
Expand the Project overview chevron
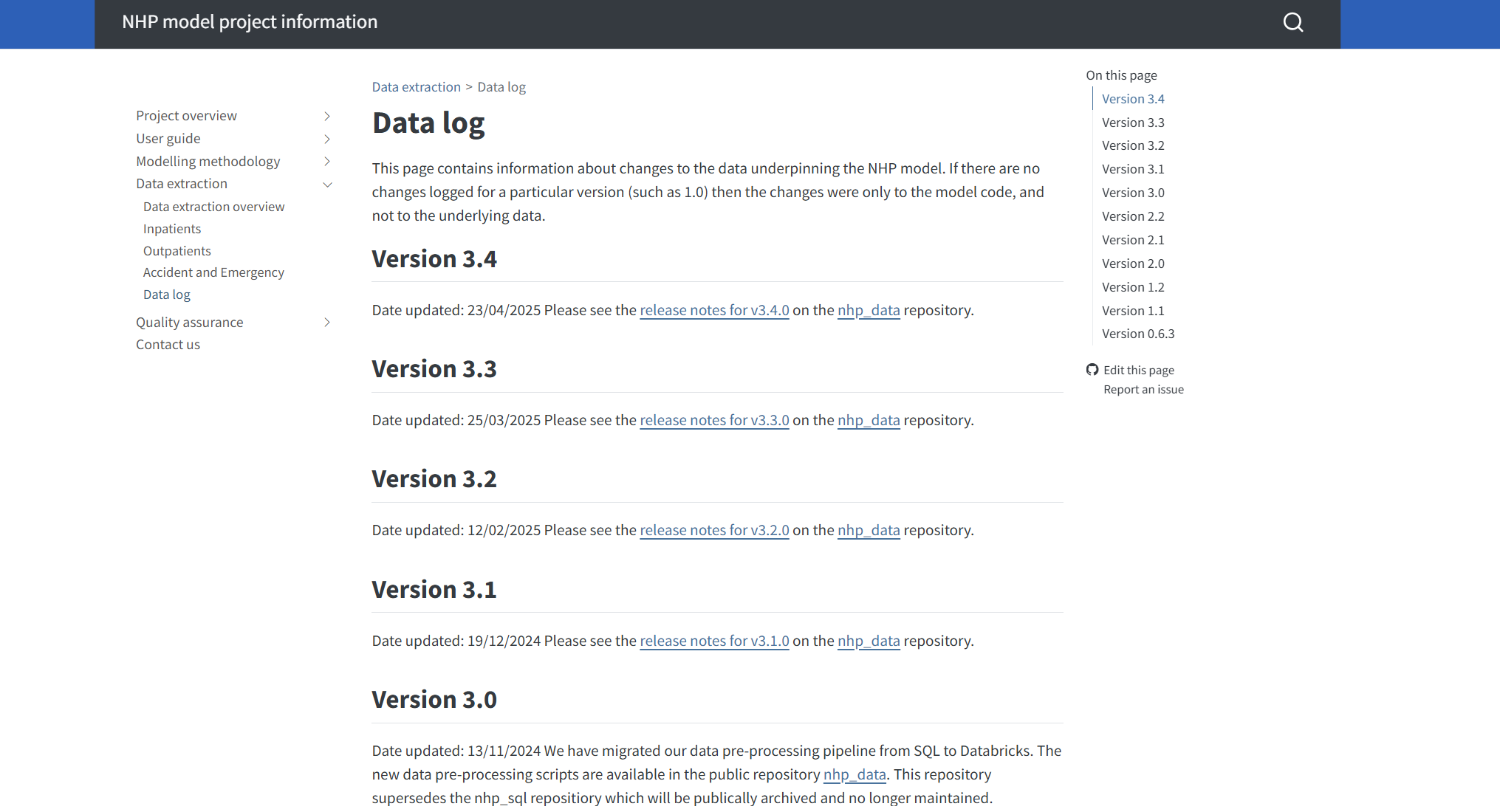pos(327,116)
